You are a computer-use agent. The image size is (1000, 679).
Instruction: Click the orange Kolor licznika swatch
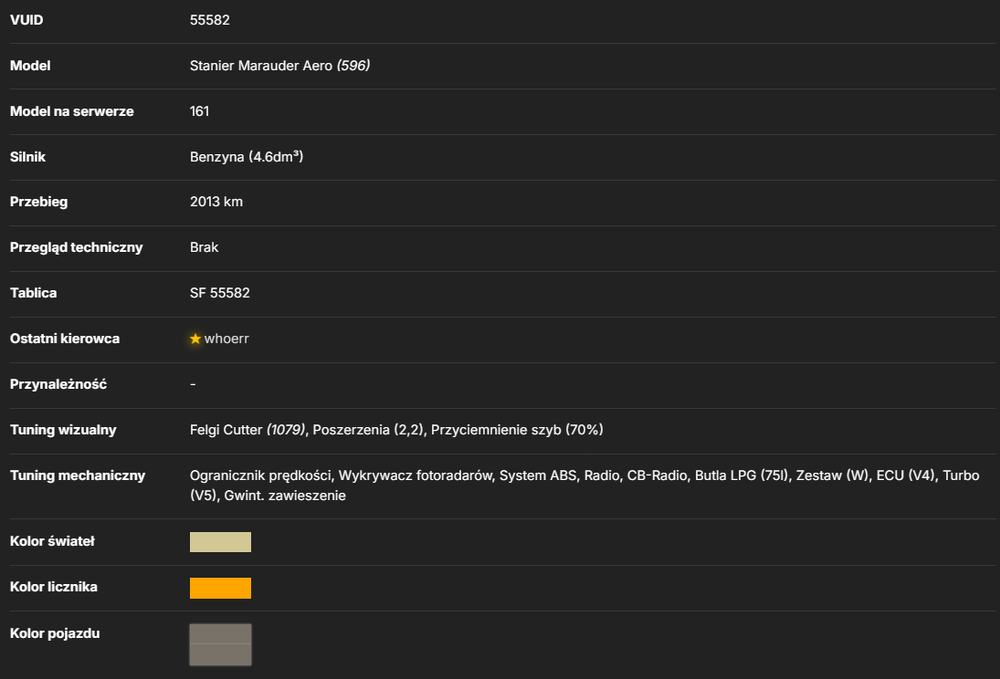[220, 588]
